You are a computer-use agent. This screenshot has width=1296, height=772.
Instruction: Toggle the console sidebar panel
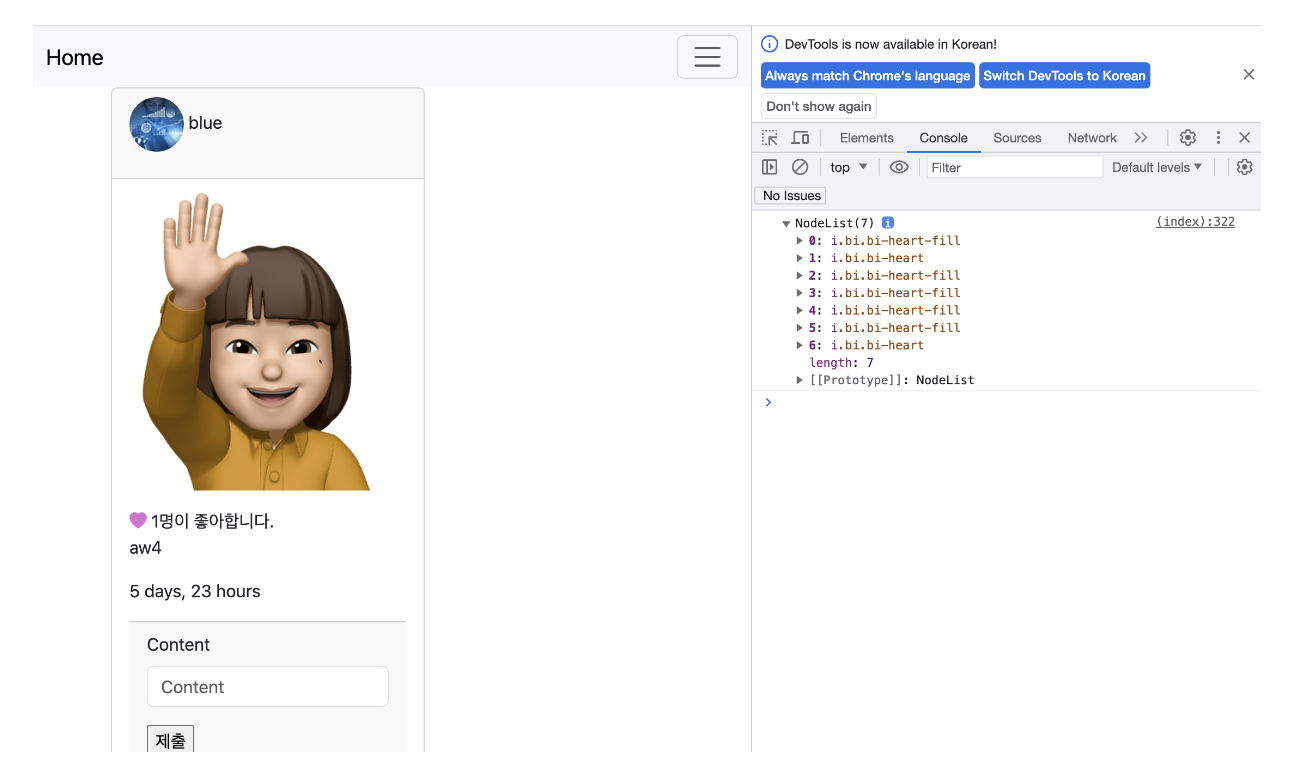point(769,167)
